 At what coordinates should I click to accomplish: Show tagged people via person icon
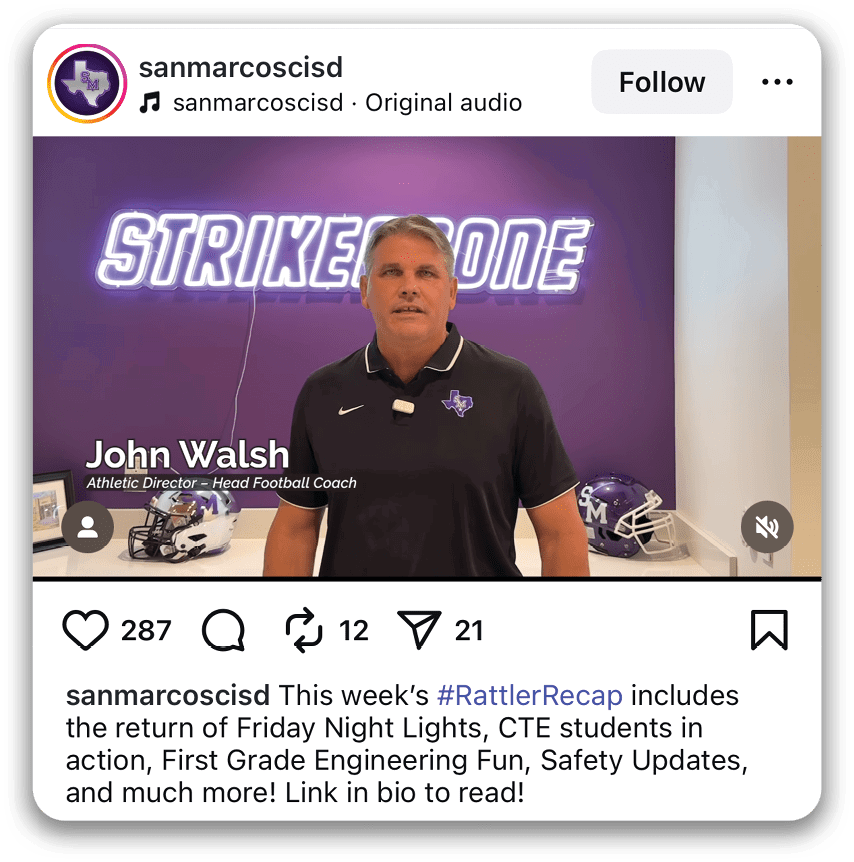click(x=87, y=527)
